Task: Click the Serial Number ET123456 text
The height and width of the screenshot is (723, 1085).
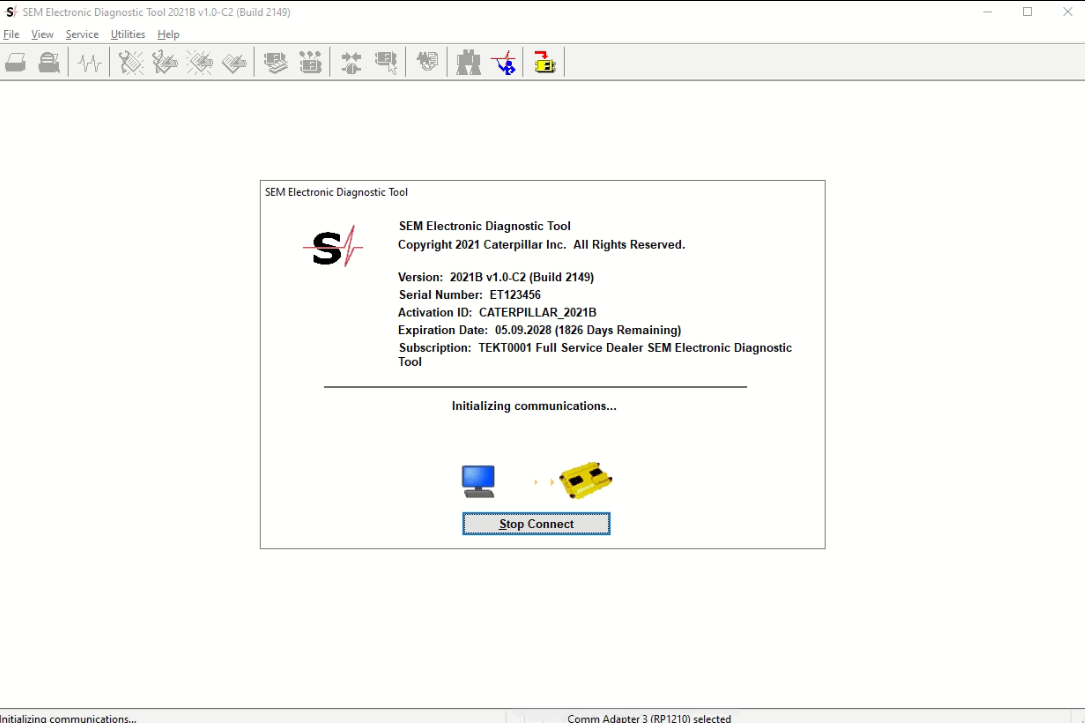Action: pos(470,295)
